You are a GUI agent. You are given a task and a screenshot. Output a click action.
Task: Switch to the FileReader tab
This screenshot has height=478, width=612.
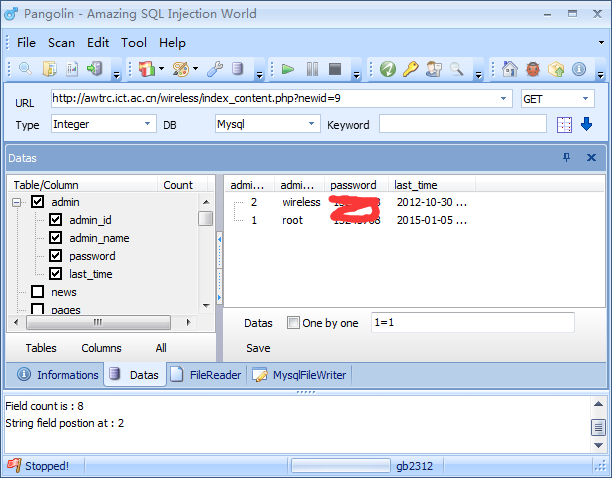coord(206,375)
